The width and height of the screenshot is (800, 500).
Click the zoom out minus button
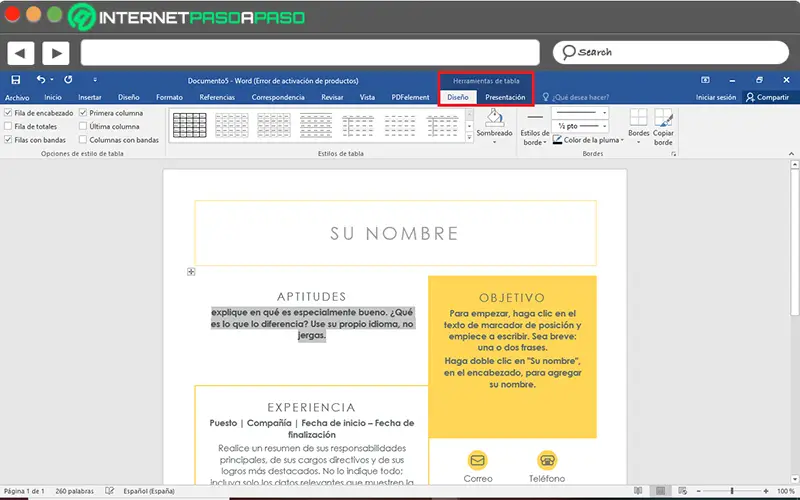coord(699,491)
